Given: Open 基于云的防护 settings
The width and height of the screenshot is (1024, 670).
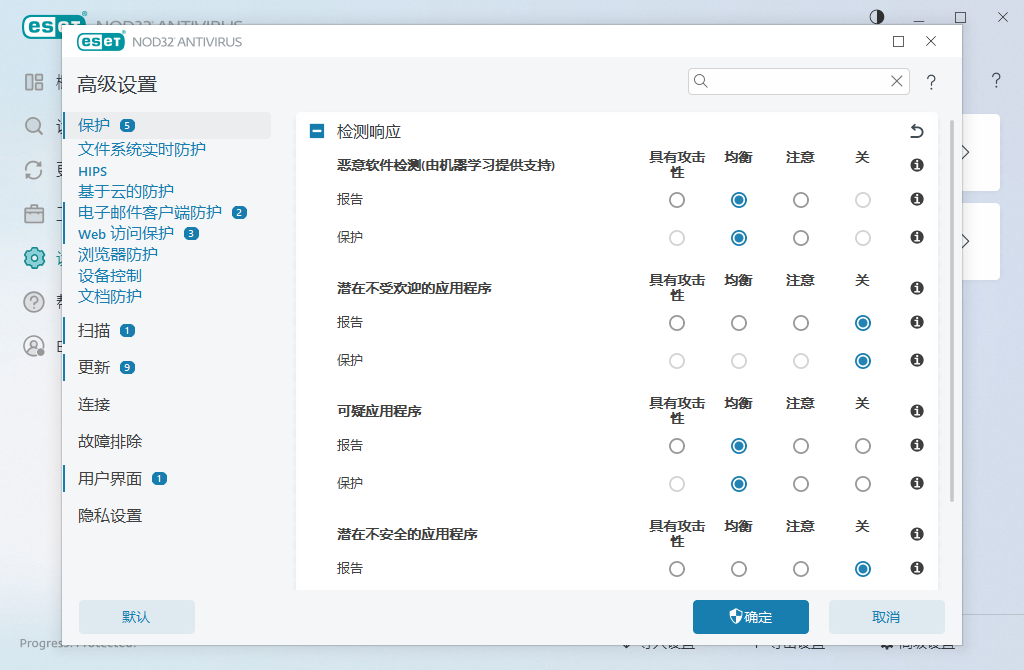Looking at the screenshot, I should click(x=125, y=191).
